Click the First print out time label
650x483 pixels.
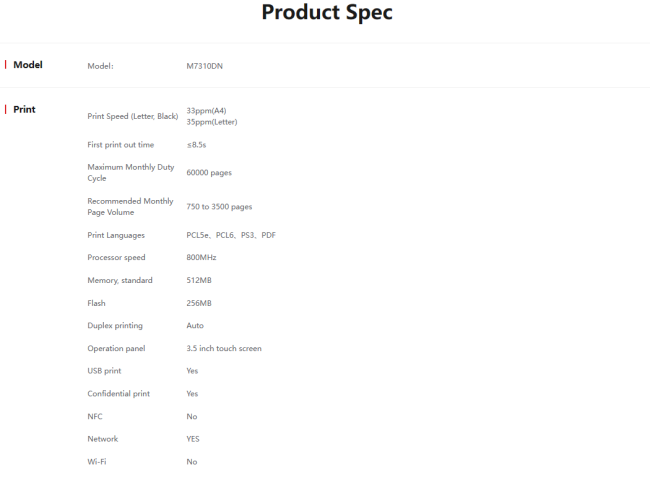point(121,145)
